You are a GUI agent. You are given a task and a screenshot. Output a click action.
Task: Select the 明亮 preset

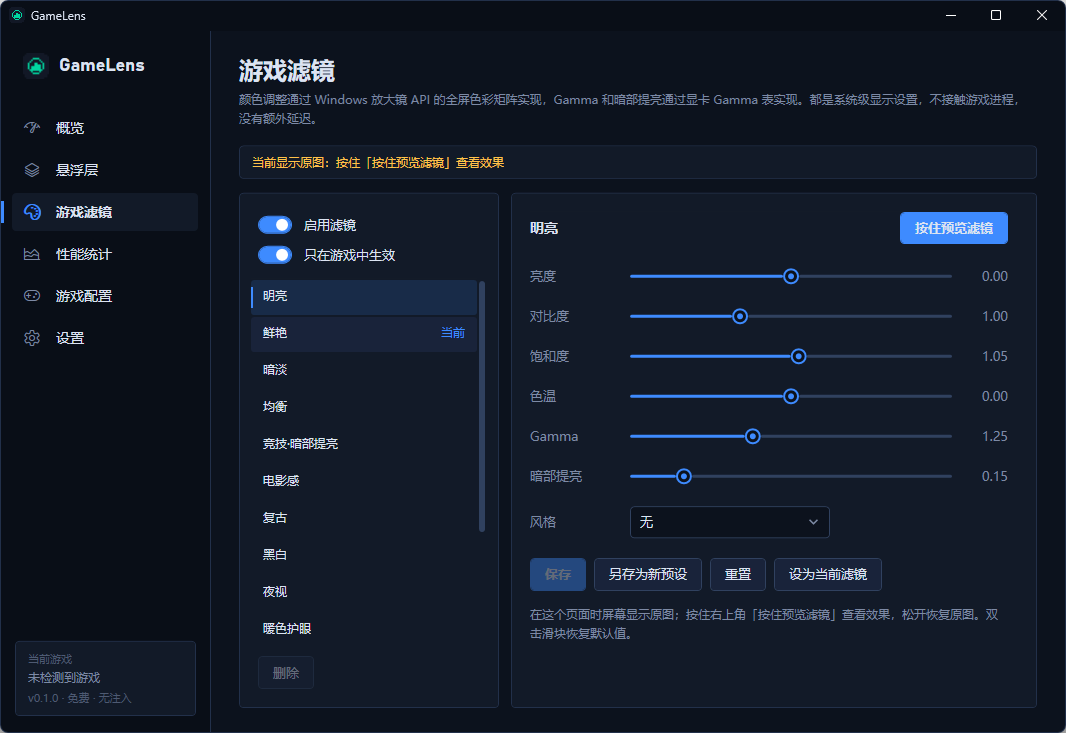(364, 296)
